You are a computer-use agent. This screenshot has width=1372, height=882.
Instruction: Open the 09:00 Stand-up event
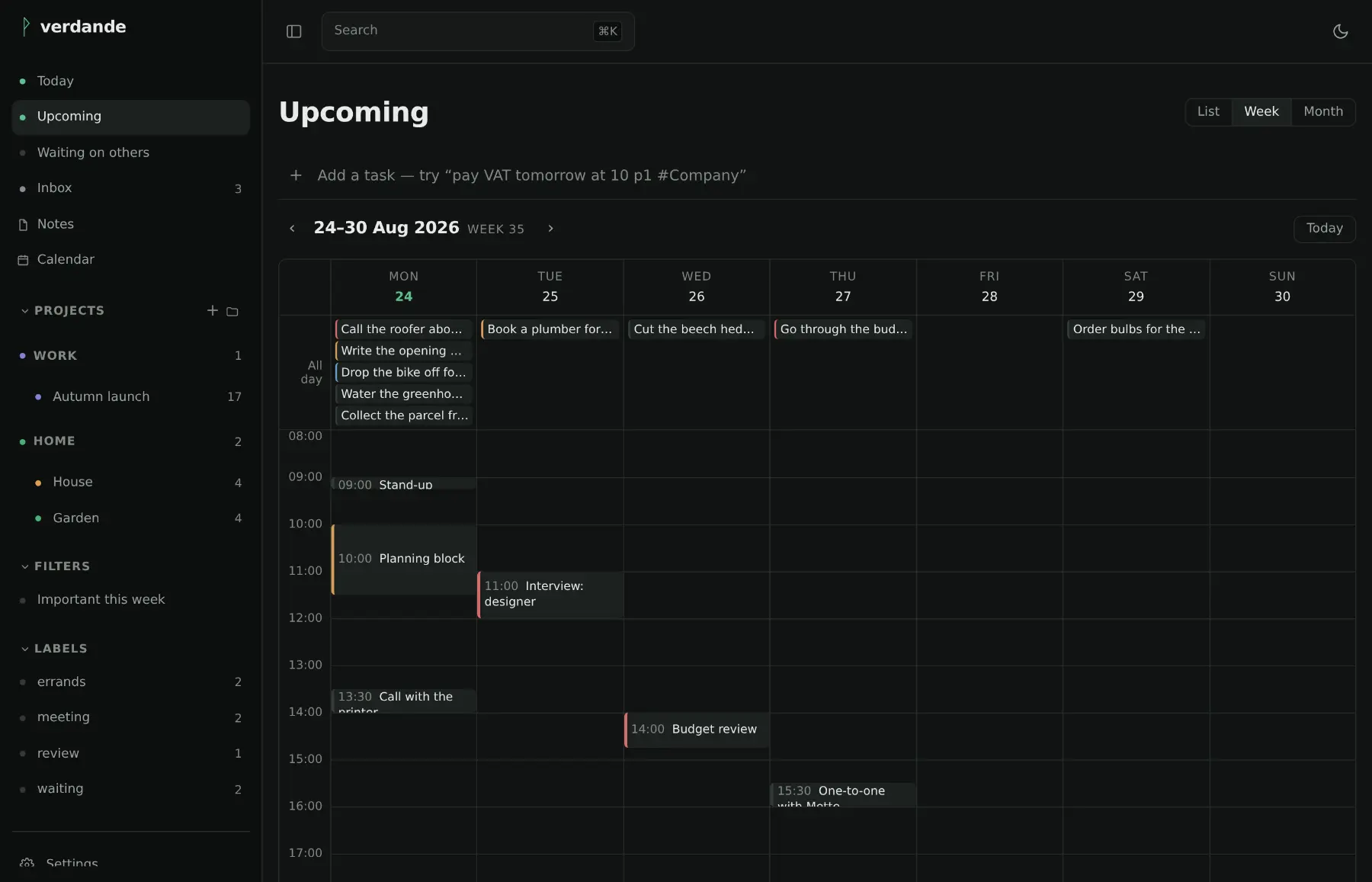click(x=404, y=484)
